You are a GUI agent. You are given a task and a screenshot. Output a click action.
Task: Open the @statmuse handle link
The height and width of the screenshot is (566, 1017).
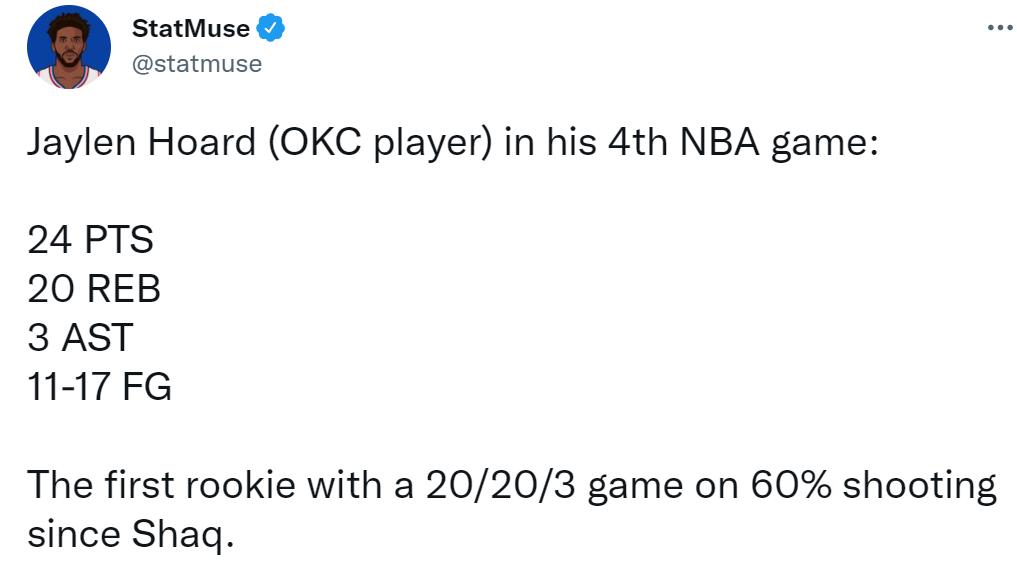point(196,64)
